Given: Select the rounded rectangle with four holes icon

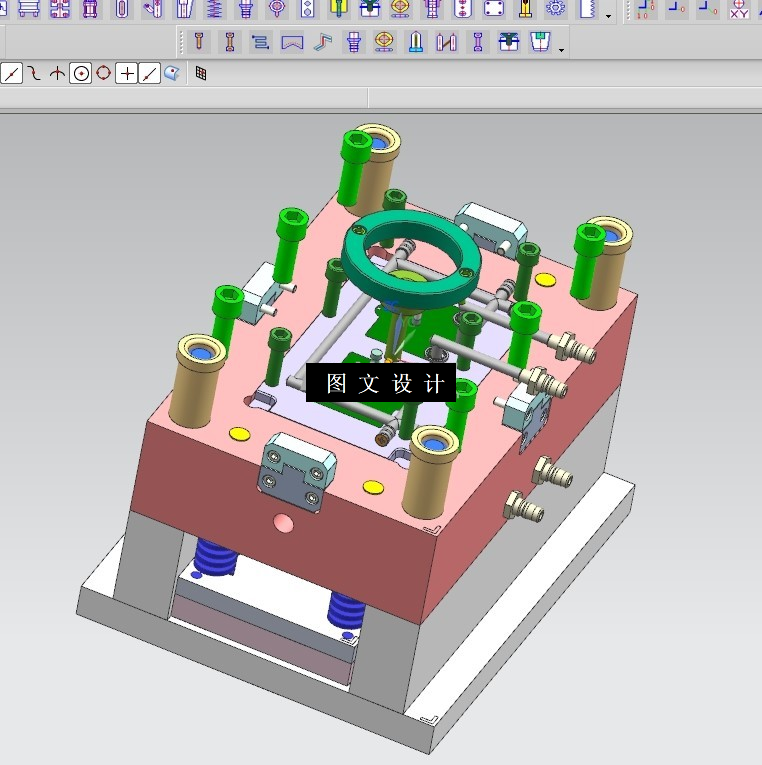Looking at the screenshot, I should coord(494,9).
